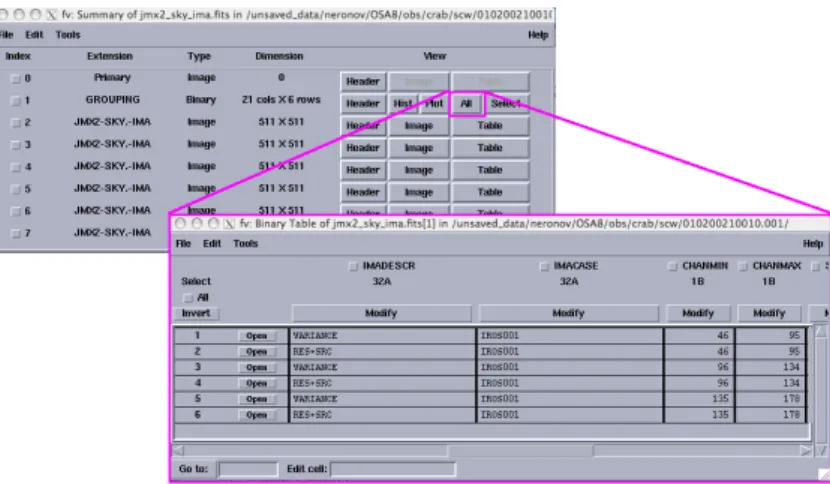Check the Select All checkbox
830x484 pixels.
tap(188, 298)
